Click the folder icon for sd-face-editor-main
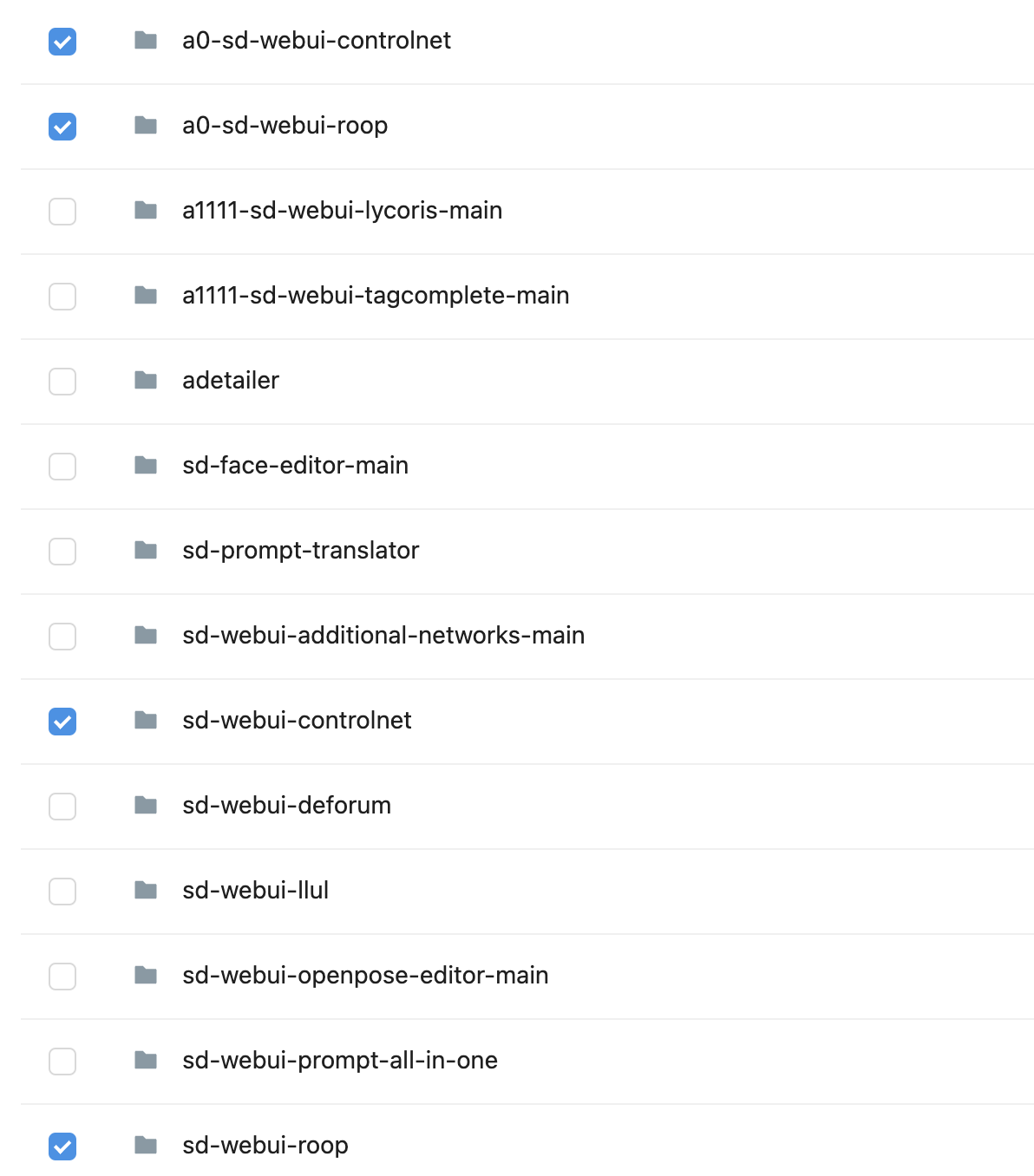This screenshot has width=1034, height=1176. click(x=146, y=465)
